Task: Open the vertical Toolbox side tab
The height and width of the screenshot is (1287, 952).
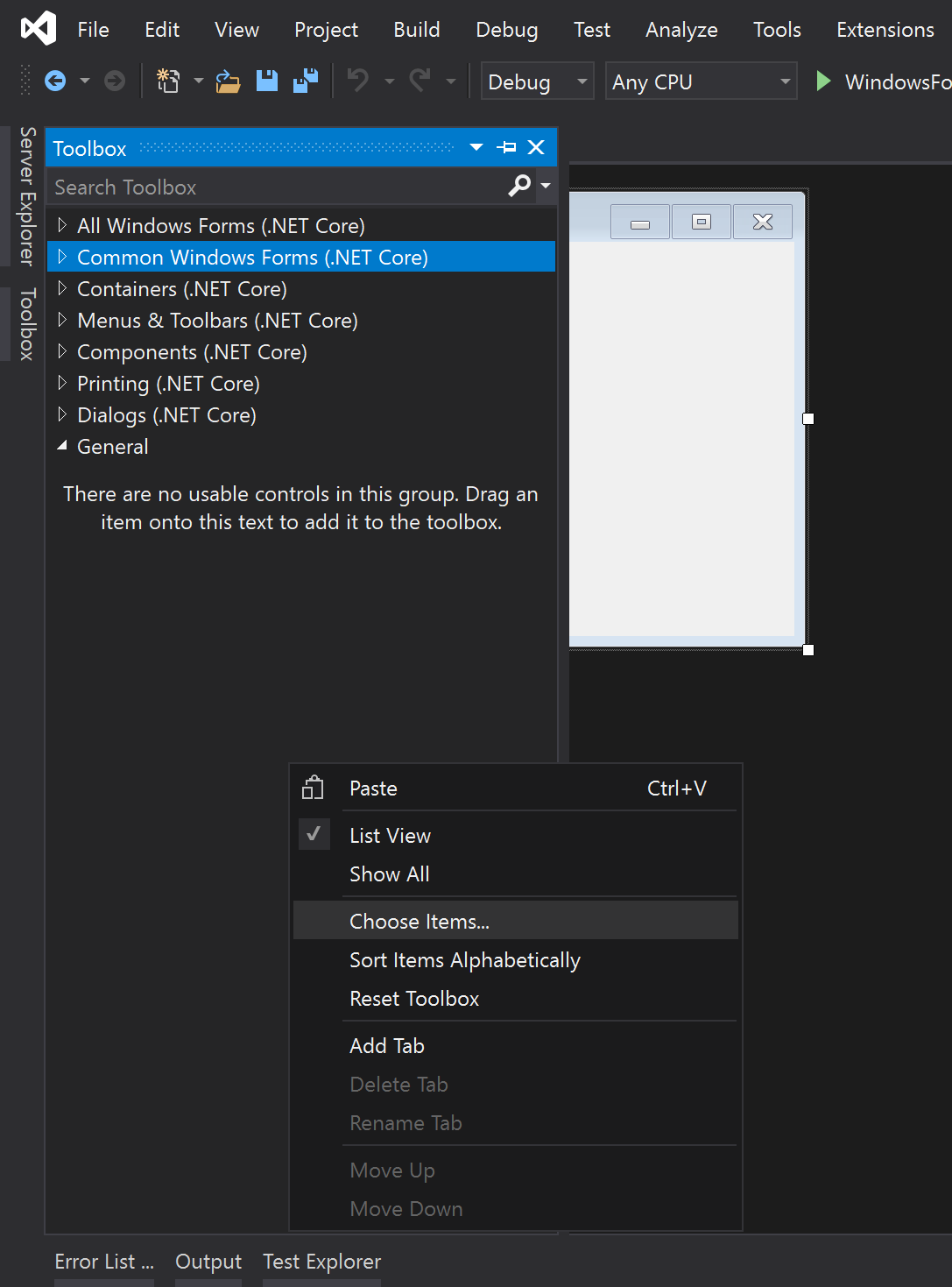Action: click(27, 323)
